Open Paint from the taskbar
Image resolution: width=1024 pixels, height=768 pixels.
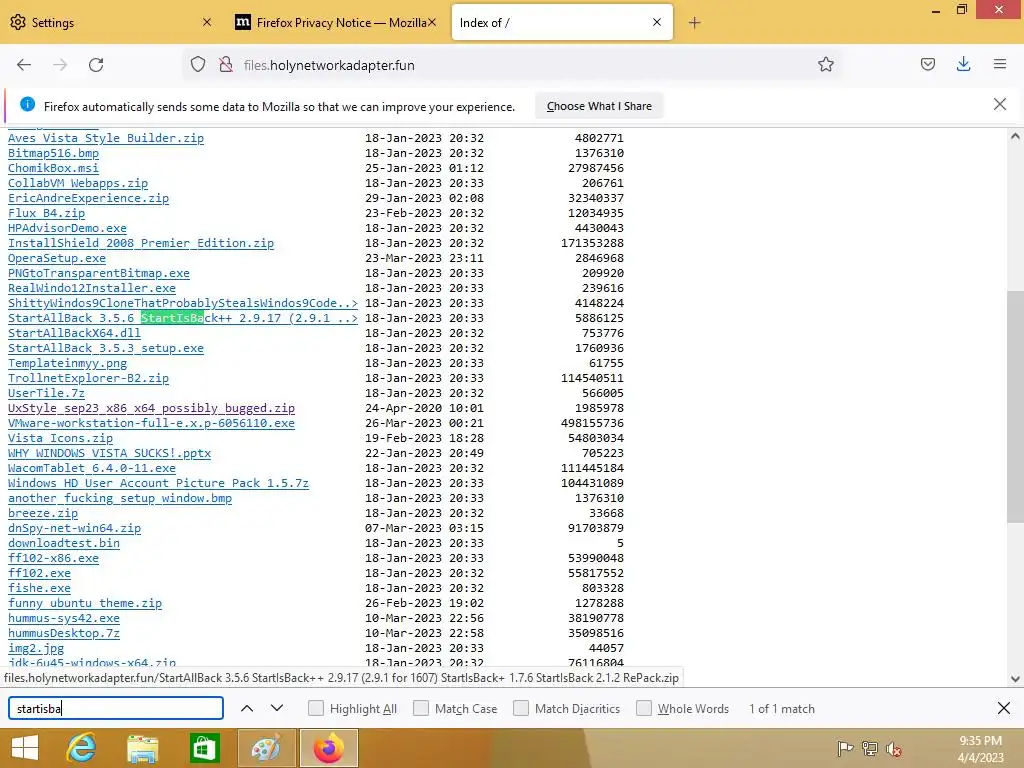[266, 748]
